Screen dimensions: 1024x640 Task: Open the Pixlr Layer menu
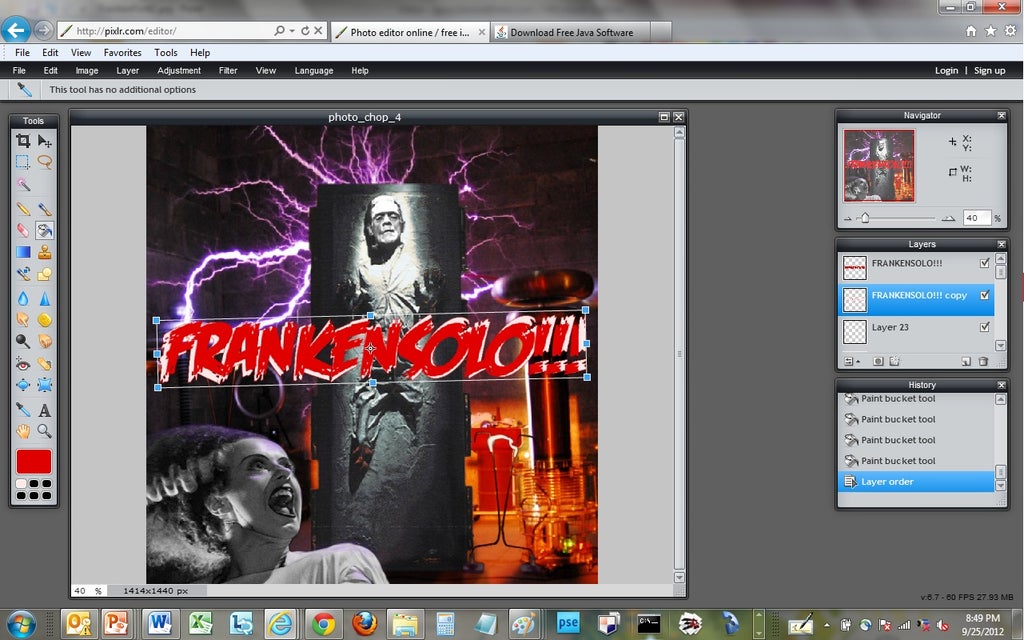(127, 71)
